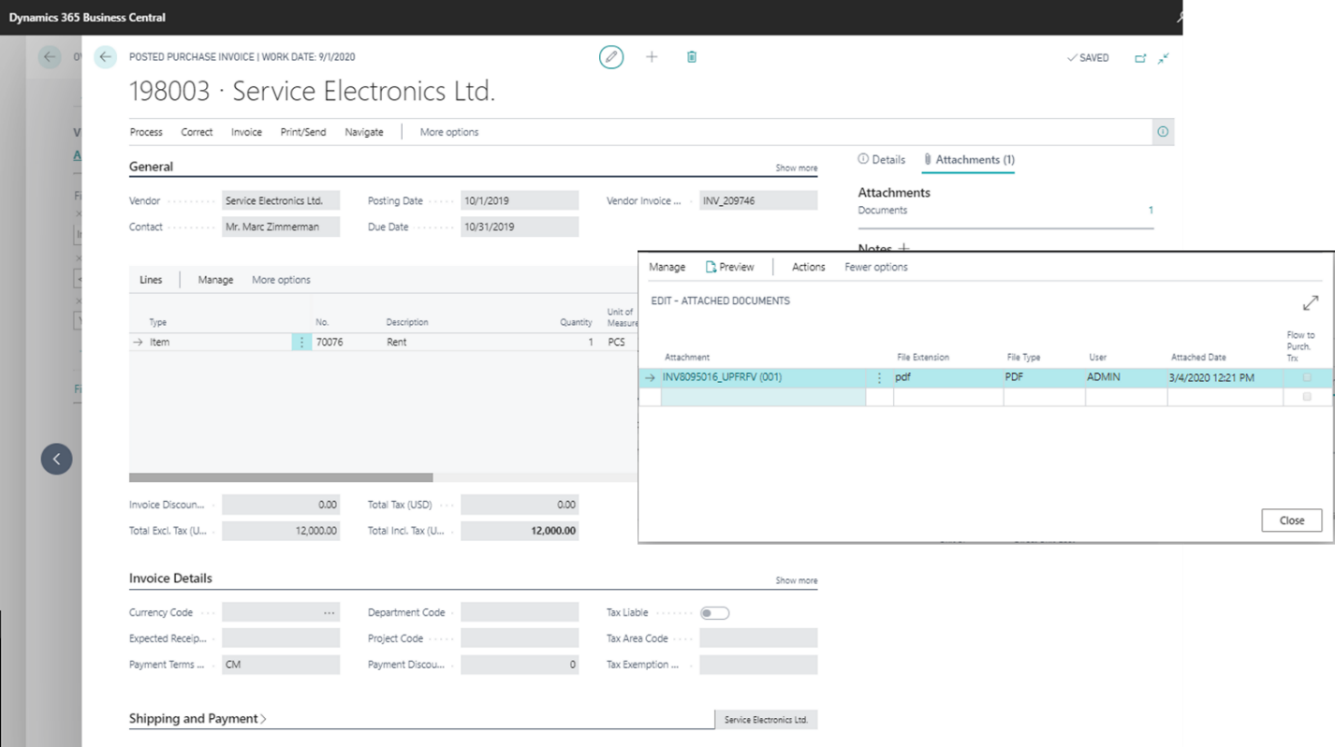Show more fields in Invoice Details section
The height and width of the screenshot is (747, 1335).
tap(796, 580)
